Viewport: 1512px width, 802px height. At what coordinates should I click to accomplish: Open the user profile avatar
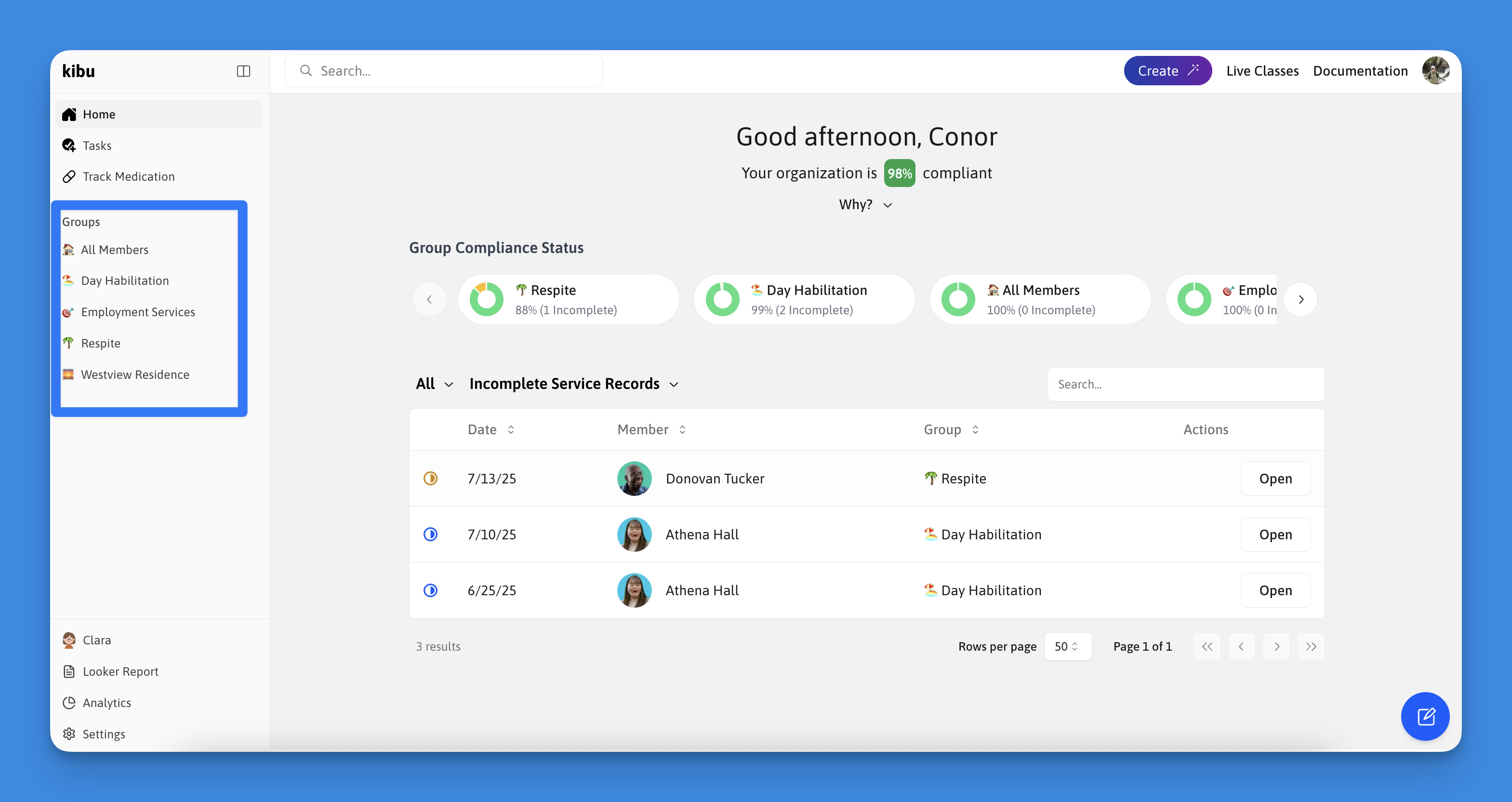(x=1435, y=71)
